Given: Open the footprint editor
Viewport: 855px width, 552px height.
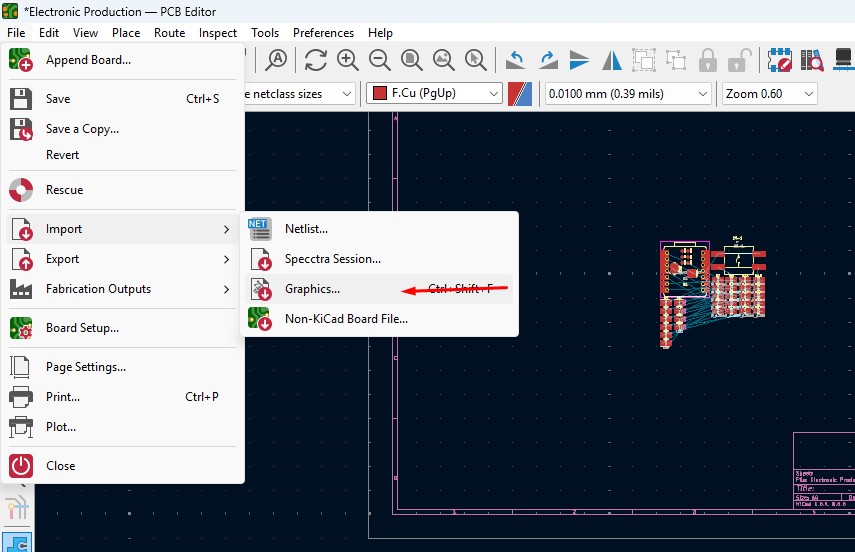Looking at the screenshot, I should point(780,59).
